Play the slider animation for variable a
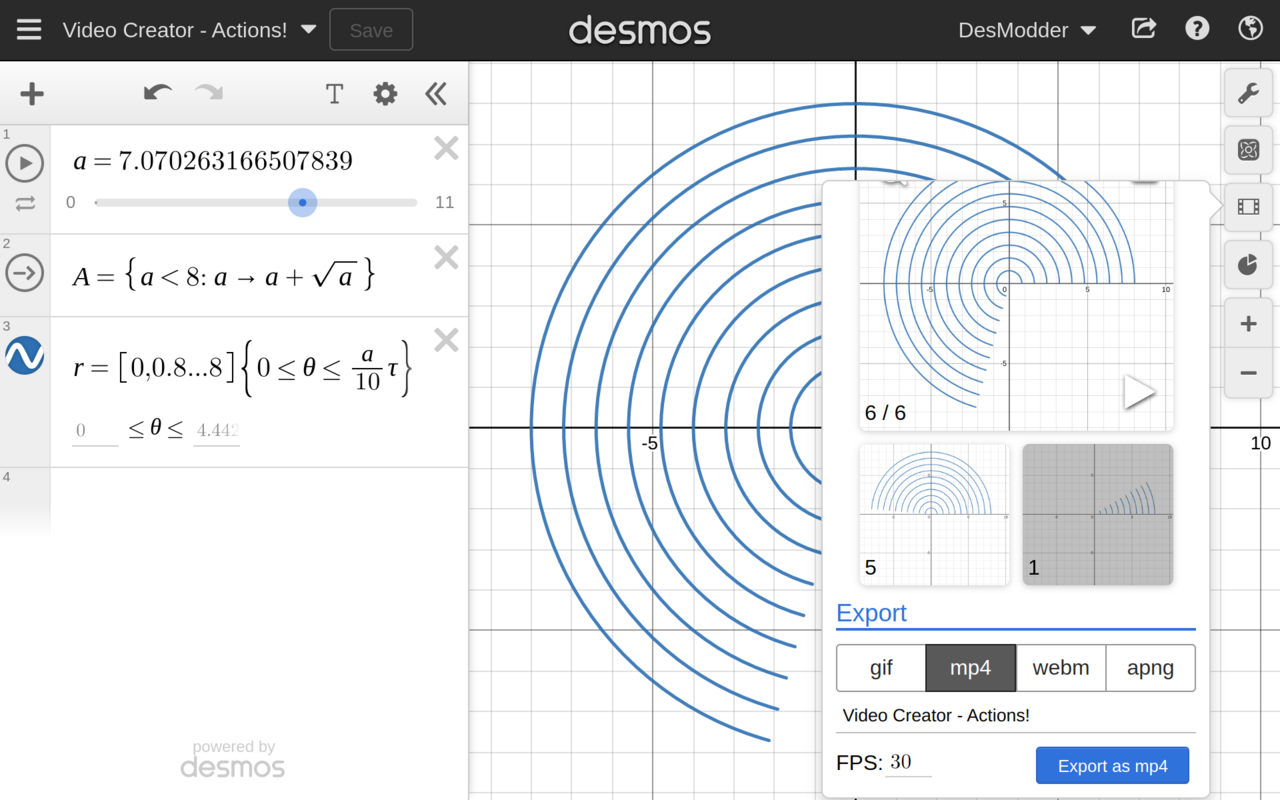This screenshot has height=800, width=1280. [x=25, y=163]
